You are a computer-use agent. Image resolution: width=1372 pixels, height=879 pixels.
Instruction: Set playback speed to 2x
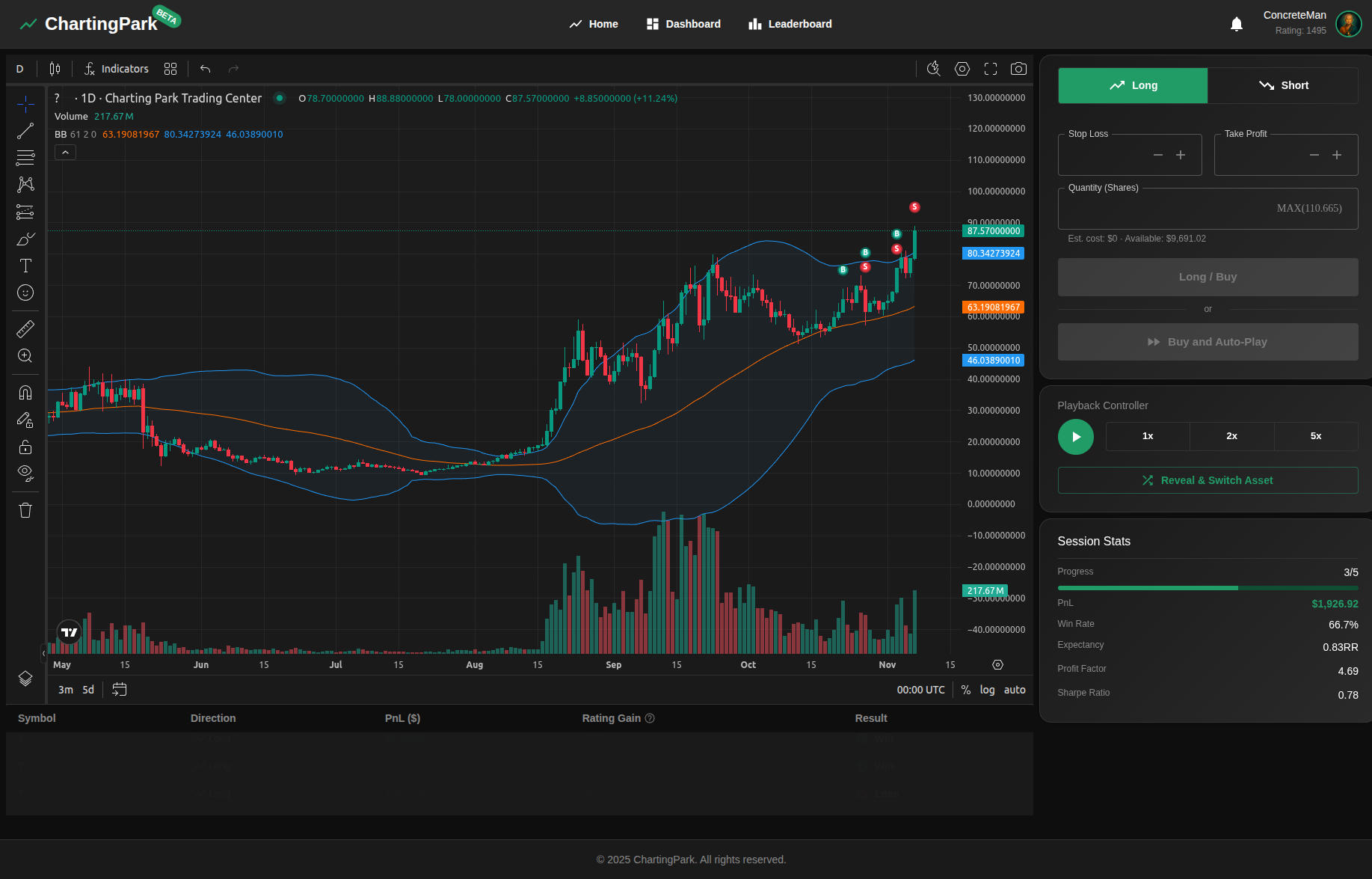coord(1231,436)
